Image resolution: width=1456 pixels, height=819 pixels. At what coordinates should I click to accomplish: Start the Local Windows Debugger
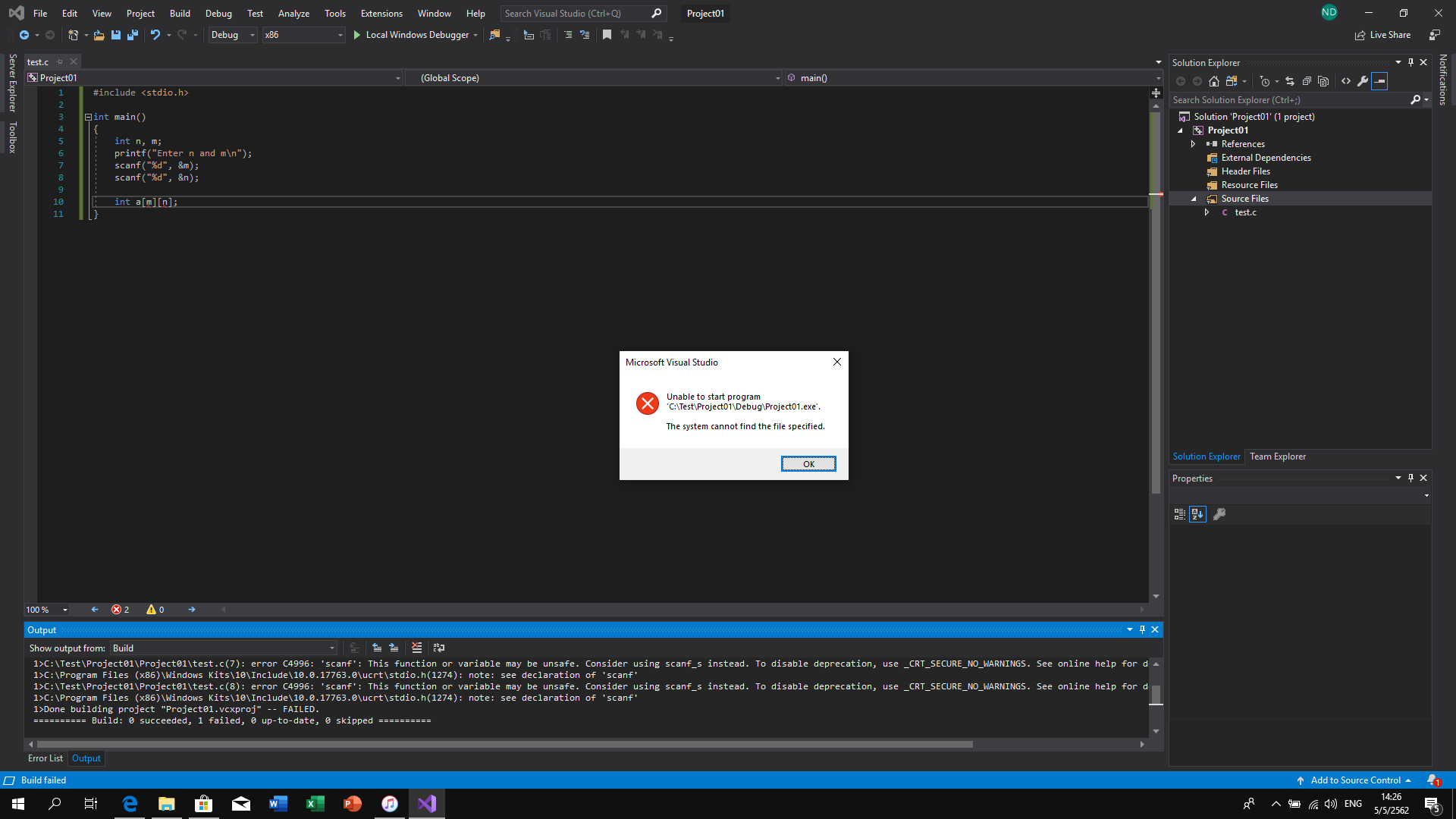(410, 35)
